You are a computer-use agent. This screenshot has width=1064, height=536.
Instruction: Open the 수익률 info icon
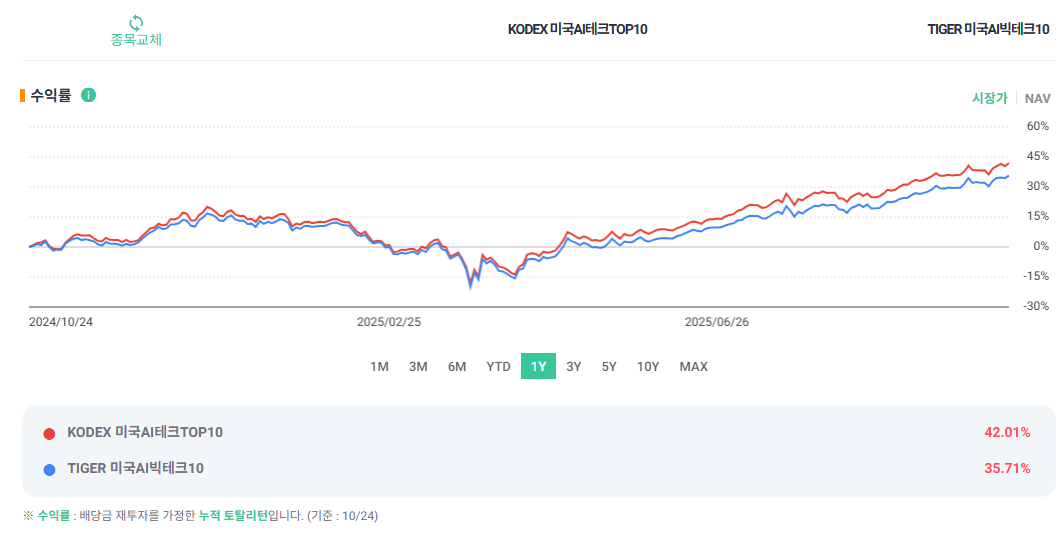coord(88,95)
